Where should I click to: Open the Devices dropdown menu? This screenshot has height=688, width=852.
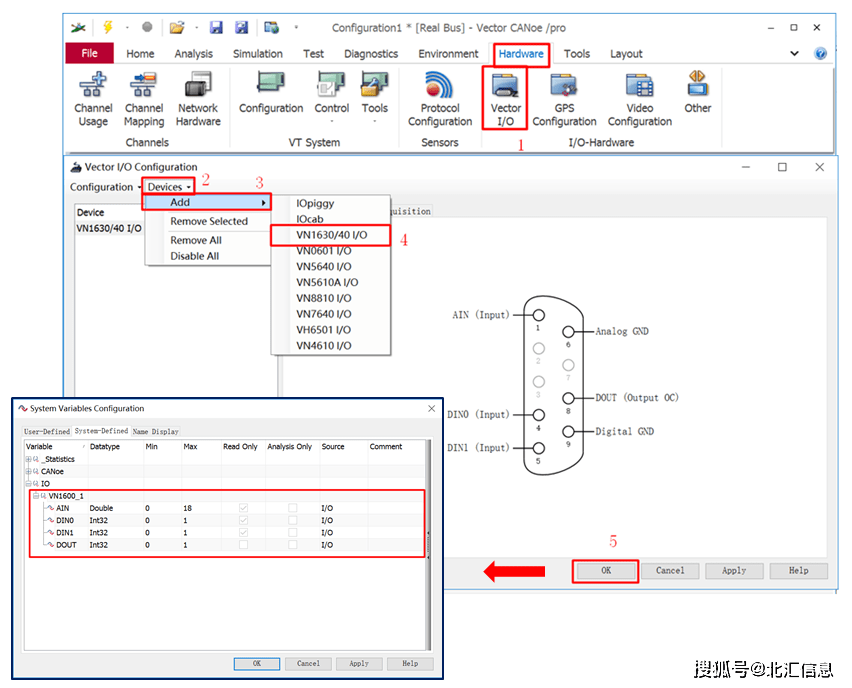point(168,187)
